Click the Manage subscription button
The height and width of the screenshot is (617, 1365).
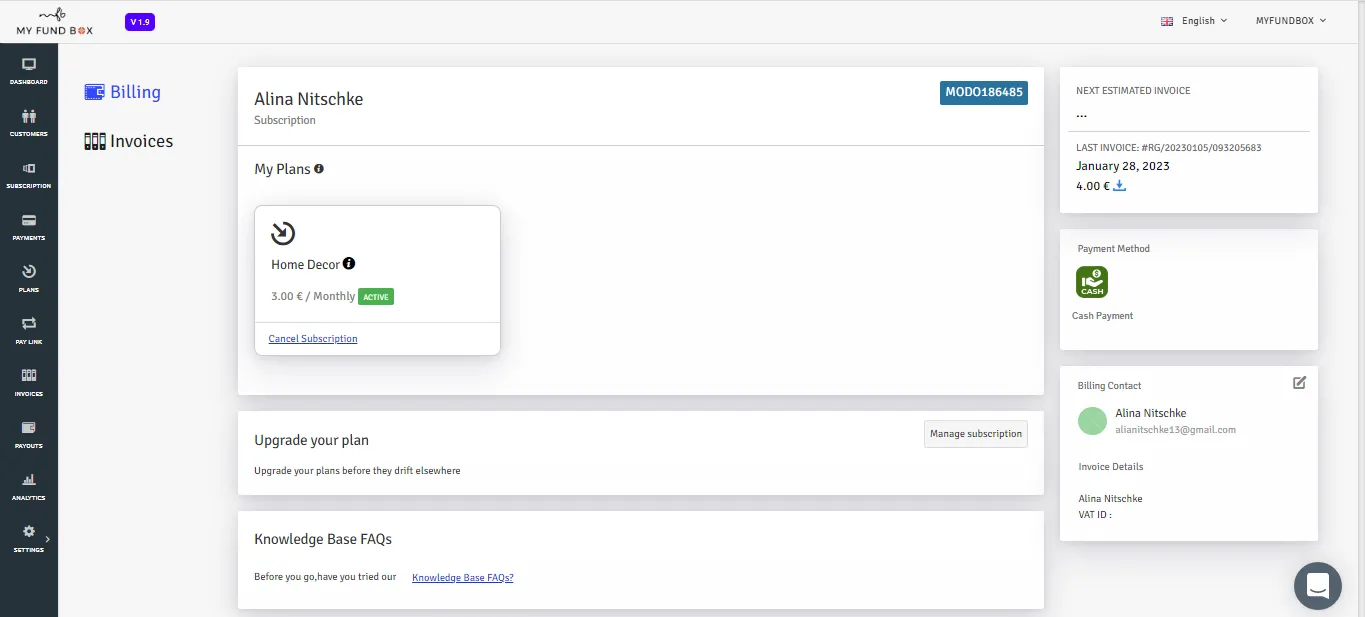tap(976, 434)
